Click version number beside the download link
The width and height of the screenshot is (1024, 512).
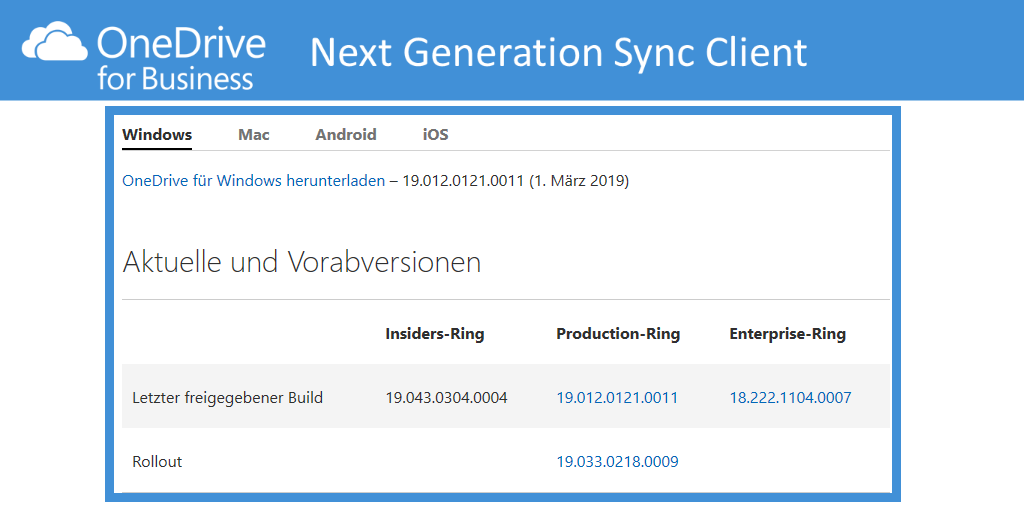[463, 181]
